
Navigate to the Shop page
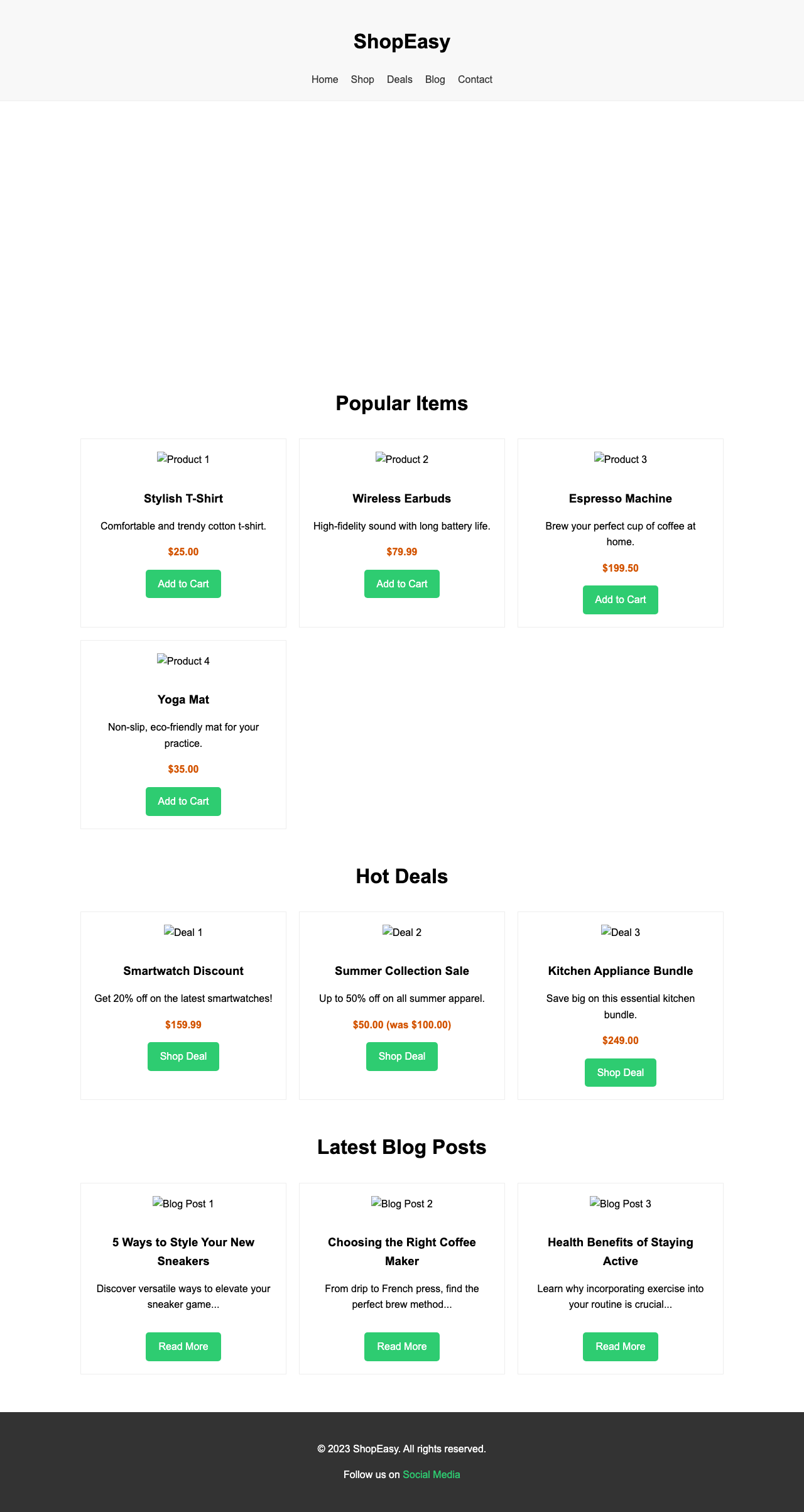pyautogui.click(x=362, y=79)
